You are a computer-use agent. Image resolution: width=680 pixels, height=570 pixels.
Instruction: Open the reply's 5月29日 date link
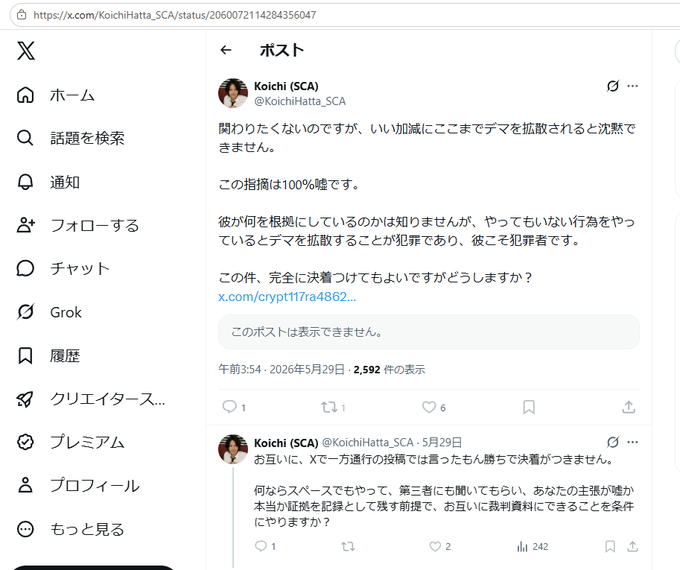[x=442, y=442]
